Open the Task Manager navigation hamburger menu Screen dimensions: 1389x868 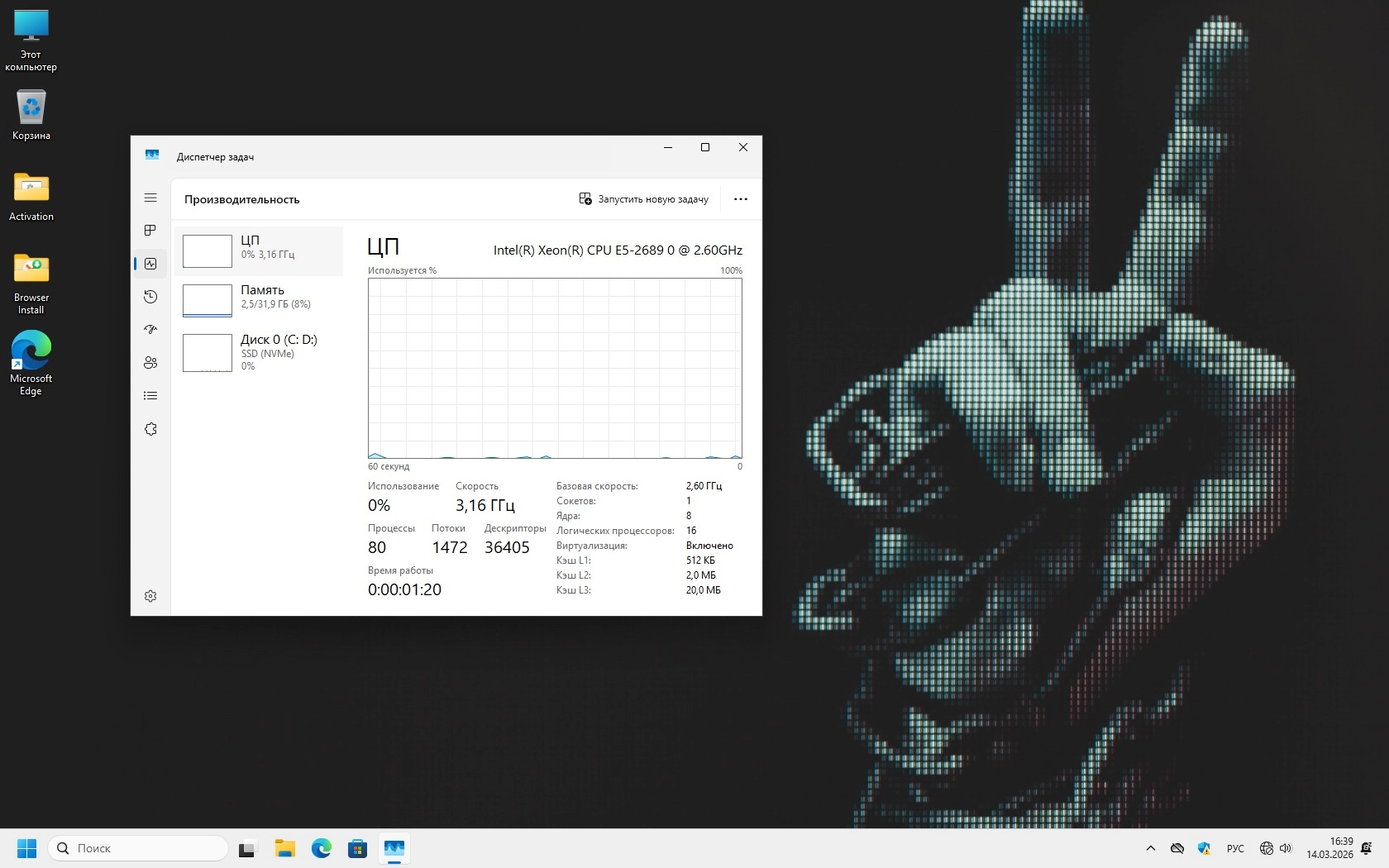[x=150, y=198]
